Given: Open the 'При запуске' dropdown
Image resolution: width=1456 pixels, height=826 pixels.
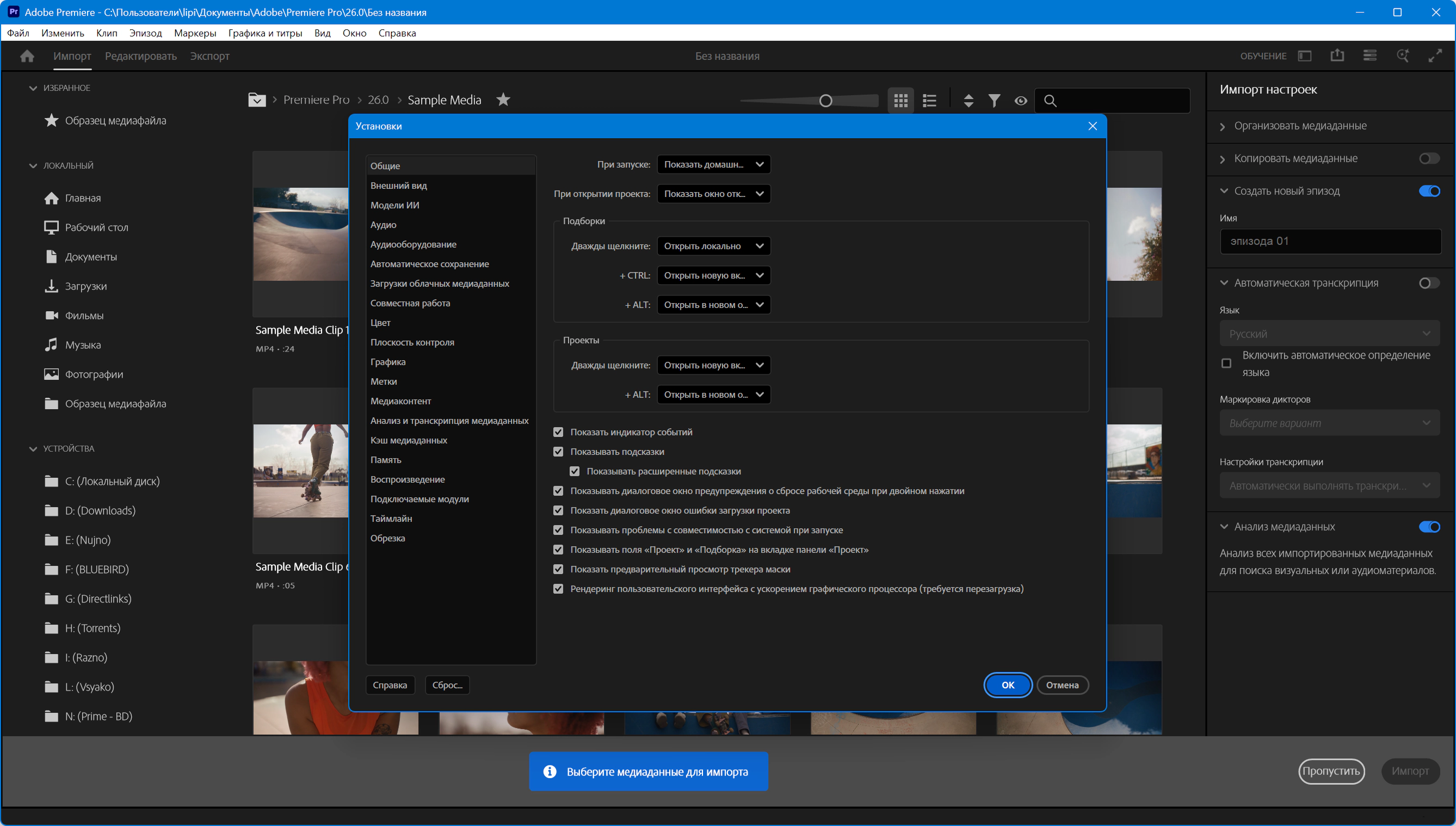Looking at the screenshot, I should pos(713,164).
